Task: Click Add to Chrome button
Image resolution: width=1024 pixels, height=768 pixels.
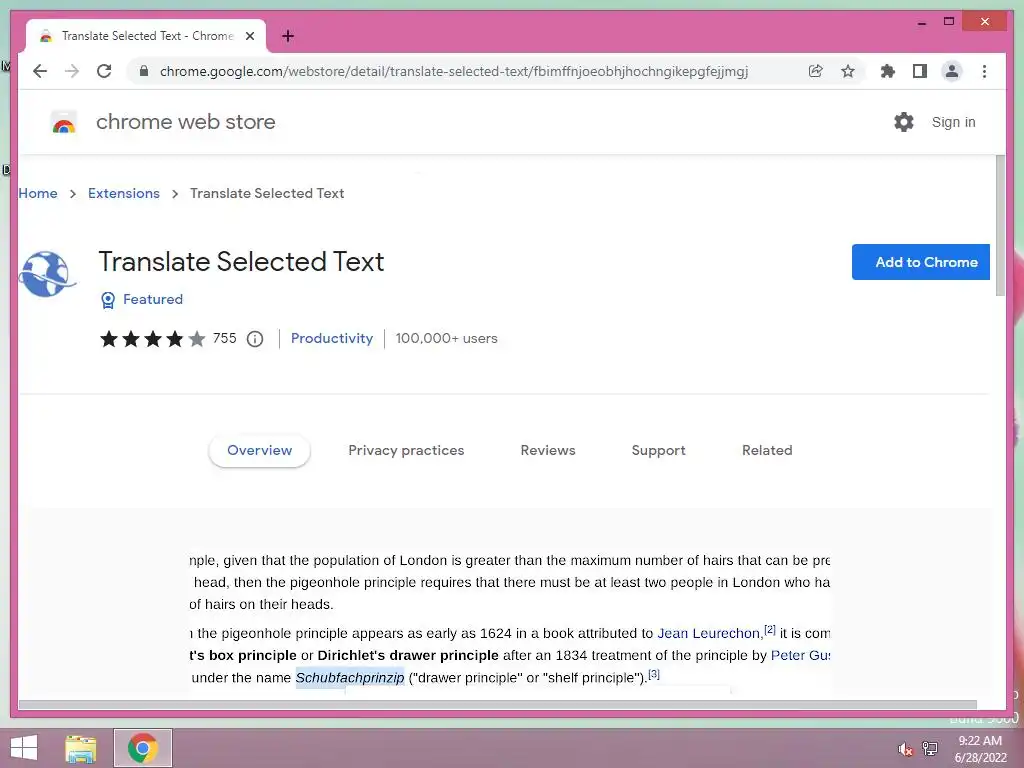Action: (x=920, y=262)
